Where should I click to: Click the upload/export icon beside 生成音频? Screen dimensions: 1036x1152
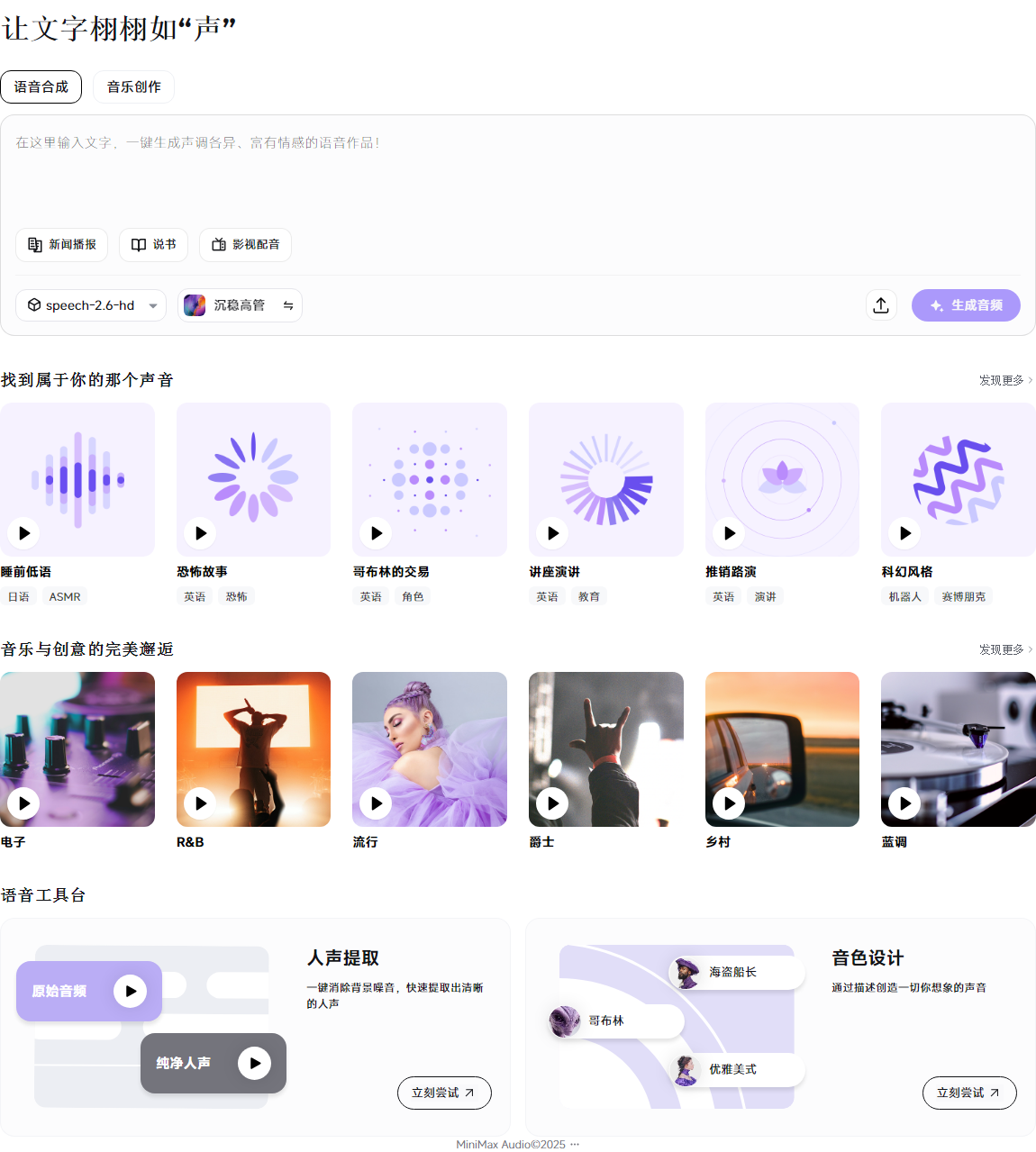(x=881, y=305)
